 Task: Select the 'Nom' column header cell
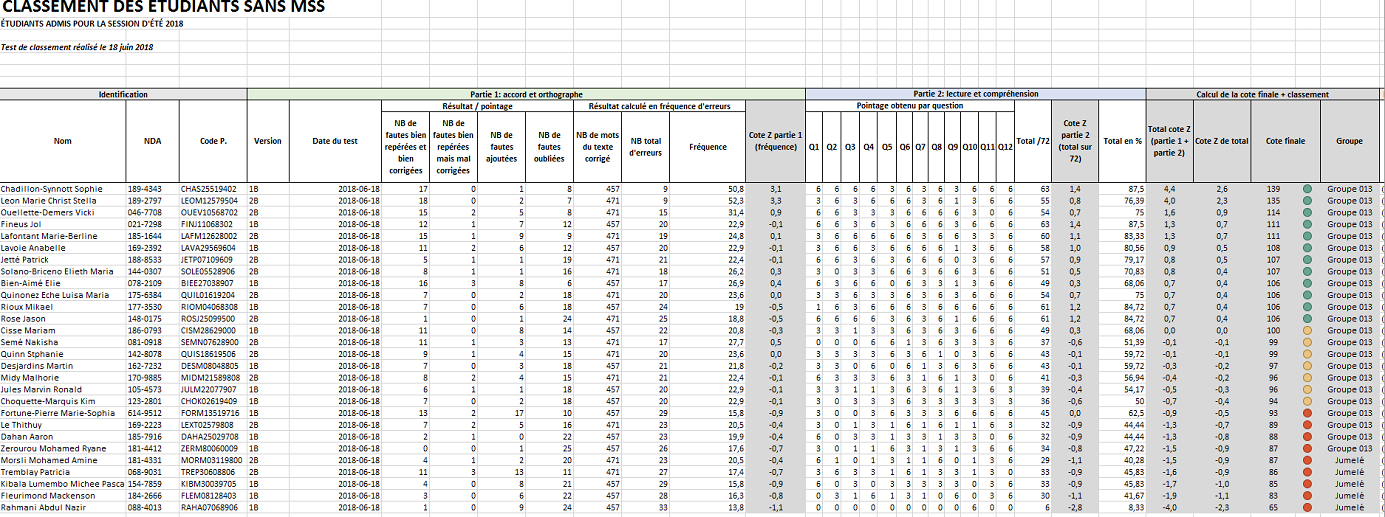click(62, 141)
